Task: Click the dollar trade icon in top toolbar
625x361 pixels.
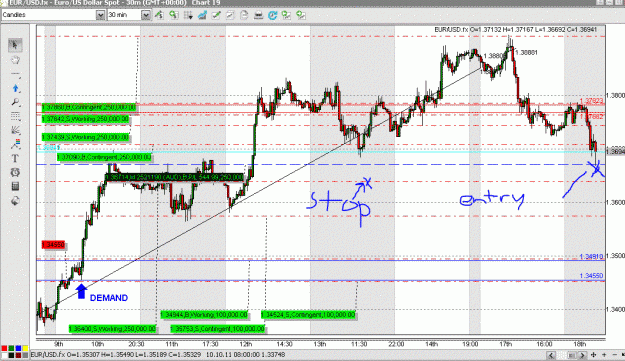Action: [159, 15]
